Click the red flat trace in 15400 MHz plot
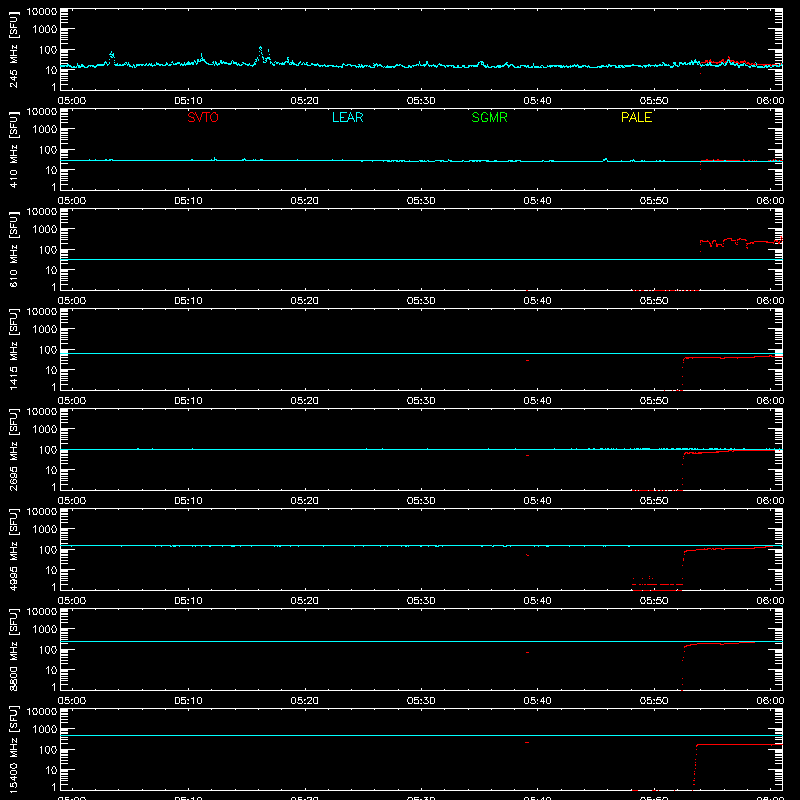 tap(740, 744)
